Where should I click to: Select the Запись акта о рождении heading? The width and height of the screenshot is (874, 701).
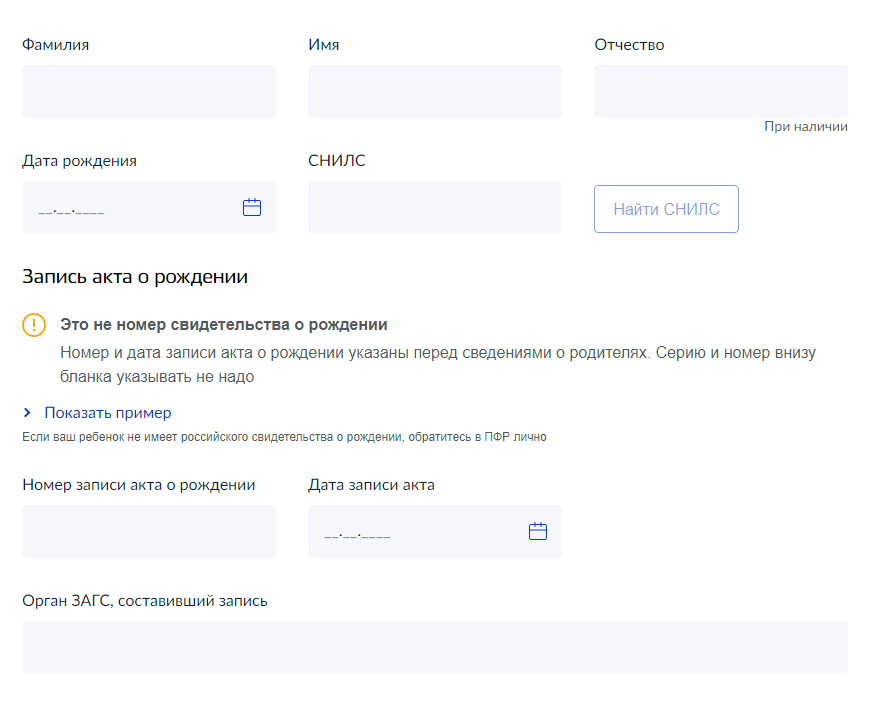click(135, 277)
